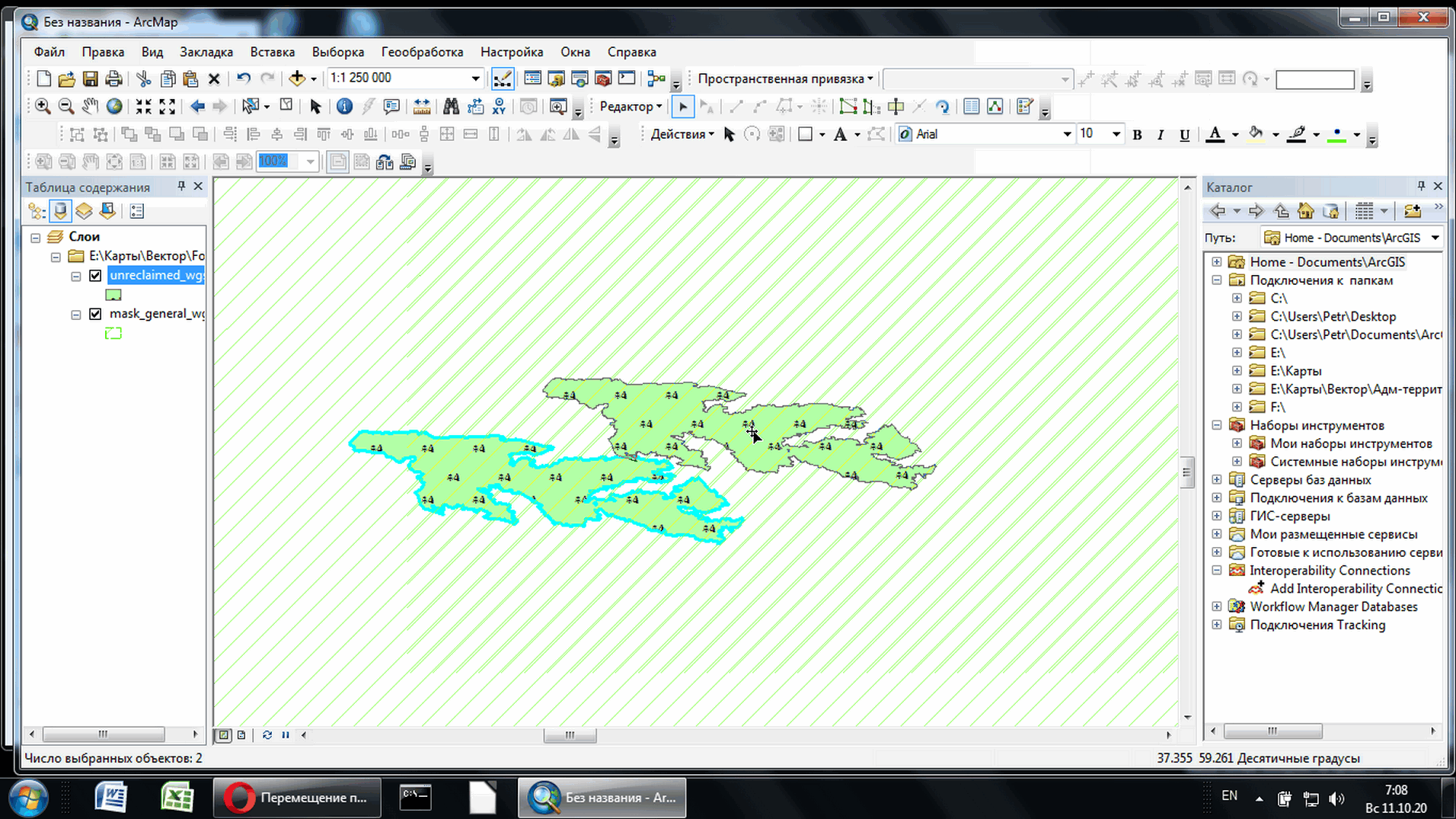Click the Add Data button
Screen dimensions: 1456x819
(x=296, y=78)
